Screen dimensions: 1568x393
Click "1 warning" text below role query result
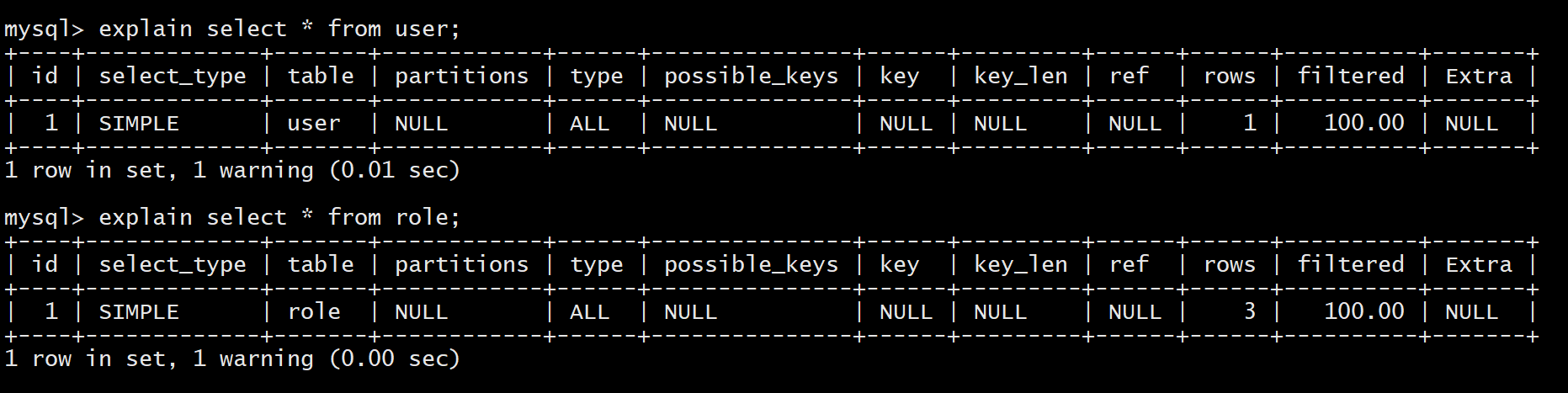252,359
